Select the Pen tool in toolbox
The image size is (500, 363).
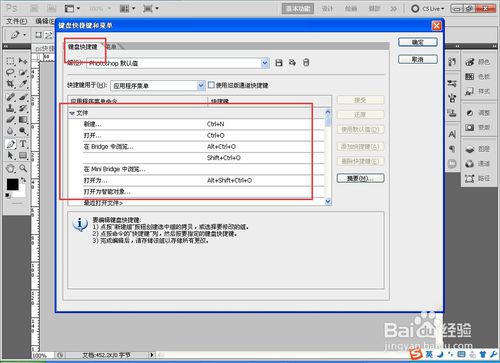point(10,144)
